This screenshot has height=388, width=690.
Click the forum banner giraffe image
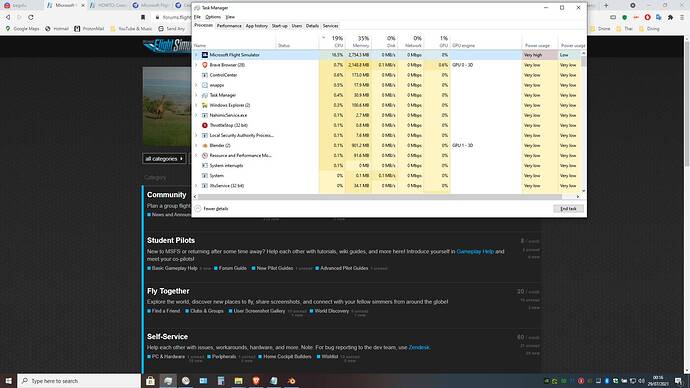pyautogui.click(x=166, y=106)
